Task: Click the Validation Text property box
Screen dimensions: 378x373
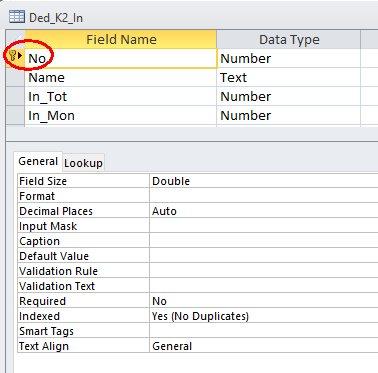Action: pyautogui.click(x=264, y=286)
